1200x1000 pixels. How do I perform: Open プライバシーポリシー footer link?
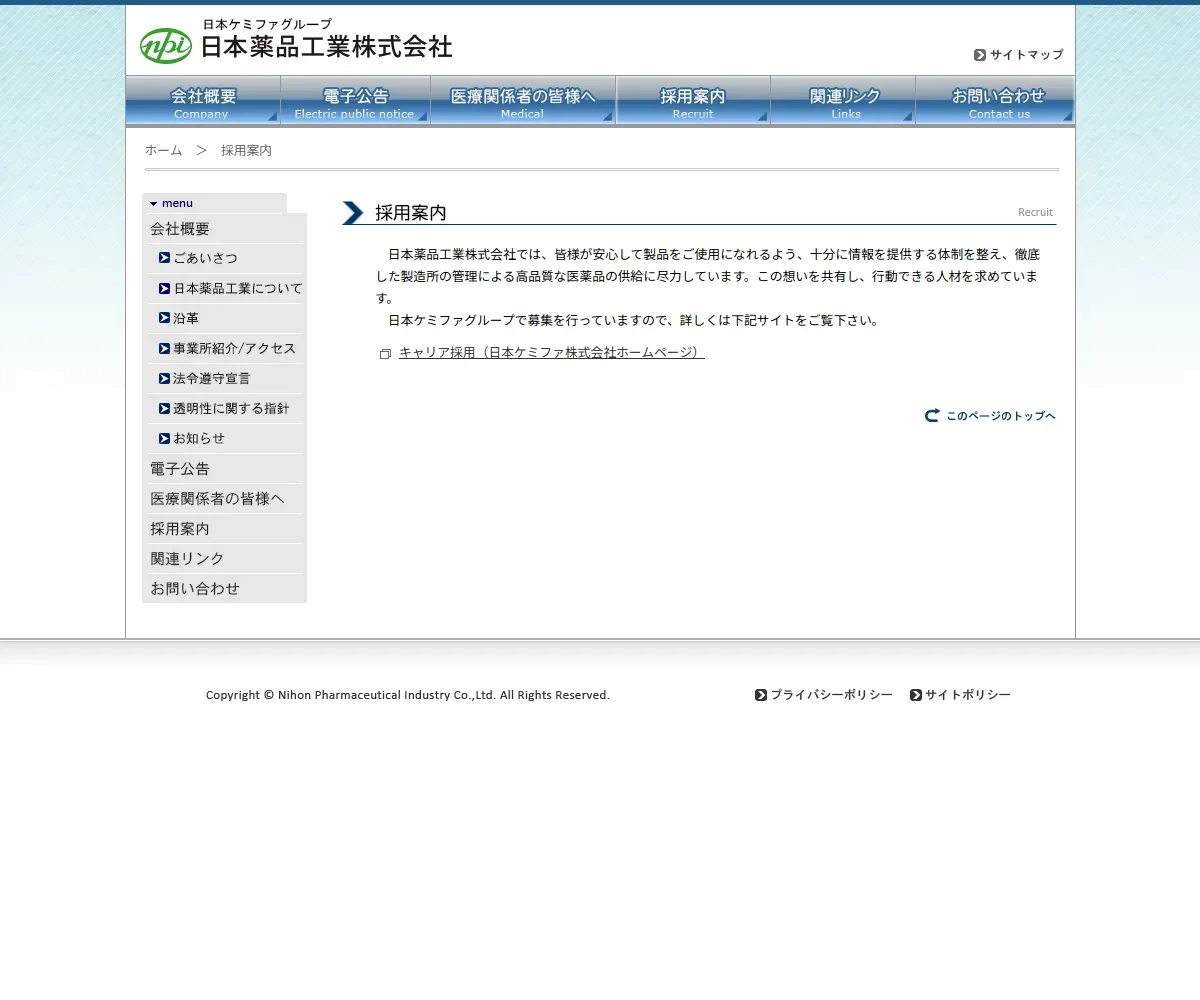point(831,695)
